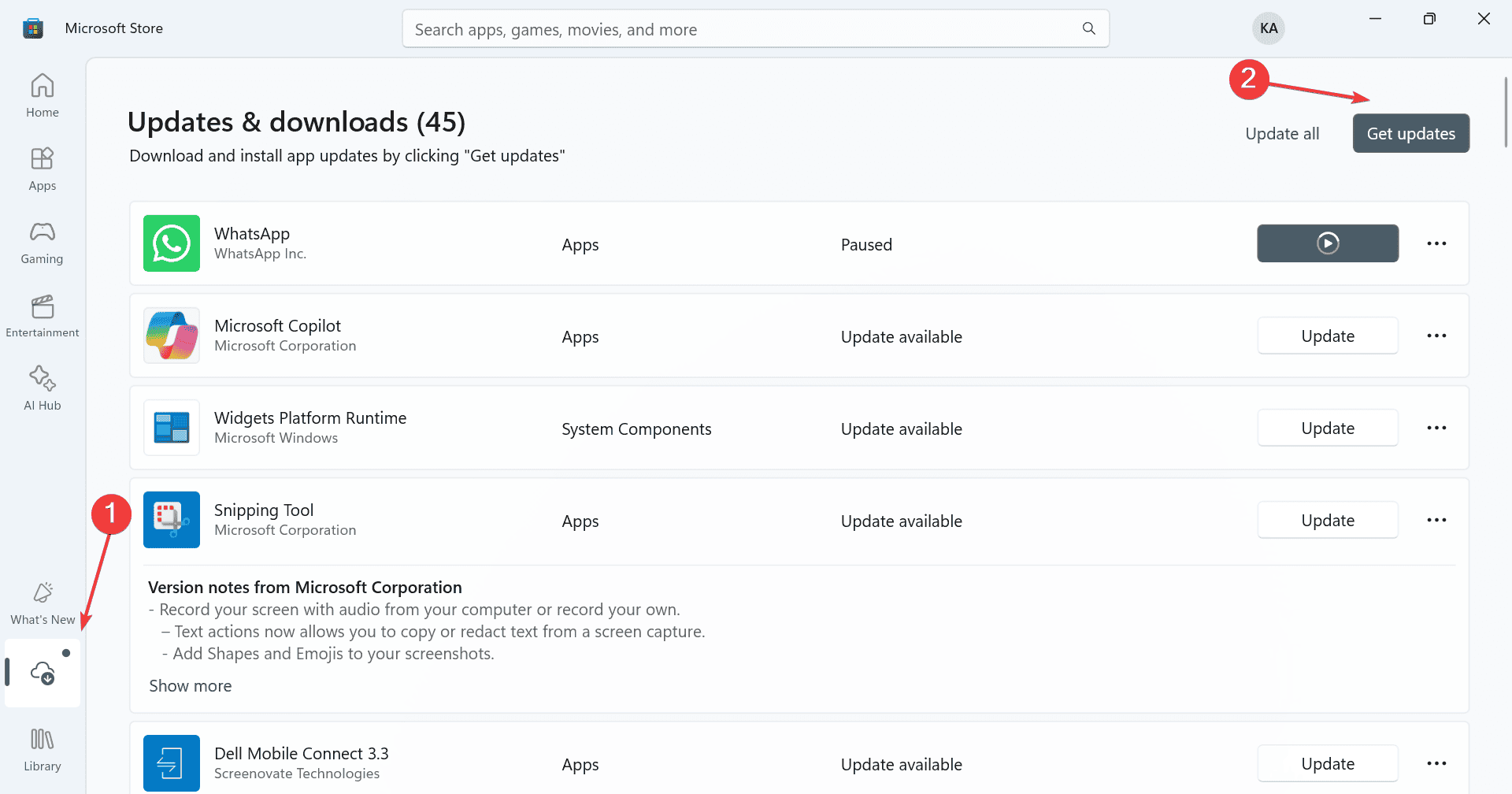
Task: Click the Dell Mobile Connect icon
Action: [x=172, y=763]
